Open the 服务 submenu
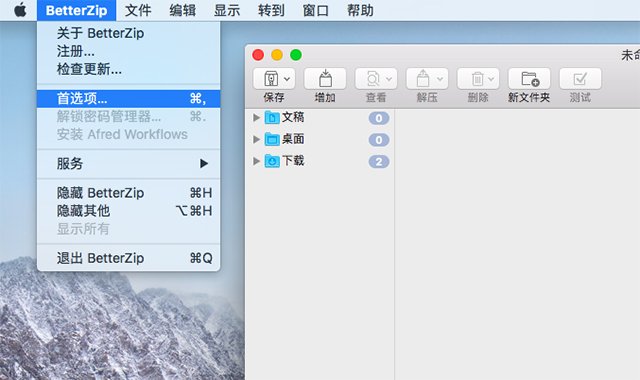Screen dimensions: 640x380 129,164
